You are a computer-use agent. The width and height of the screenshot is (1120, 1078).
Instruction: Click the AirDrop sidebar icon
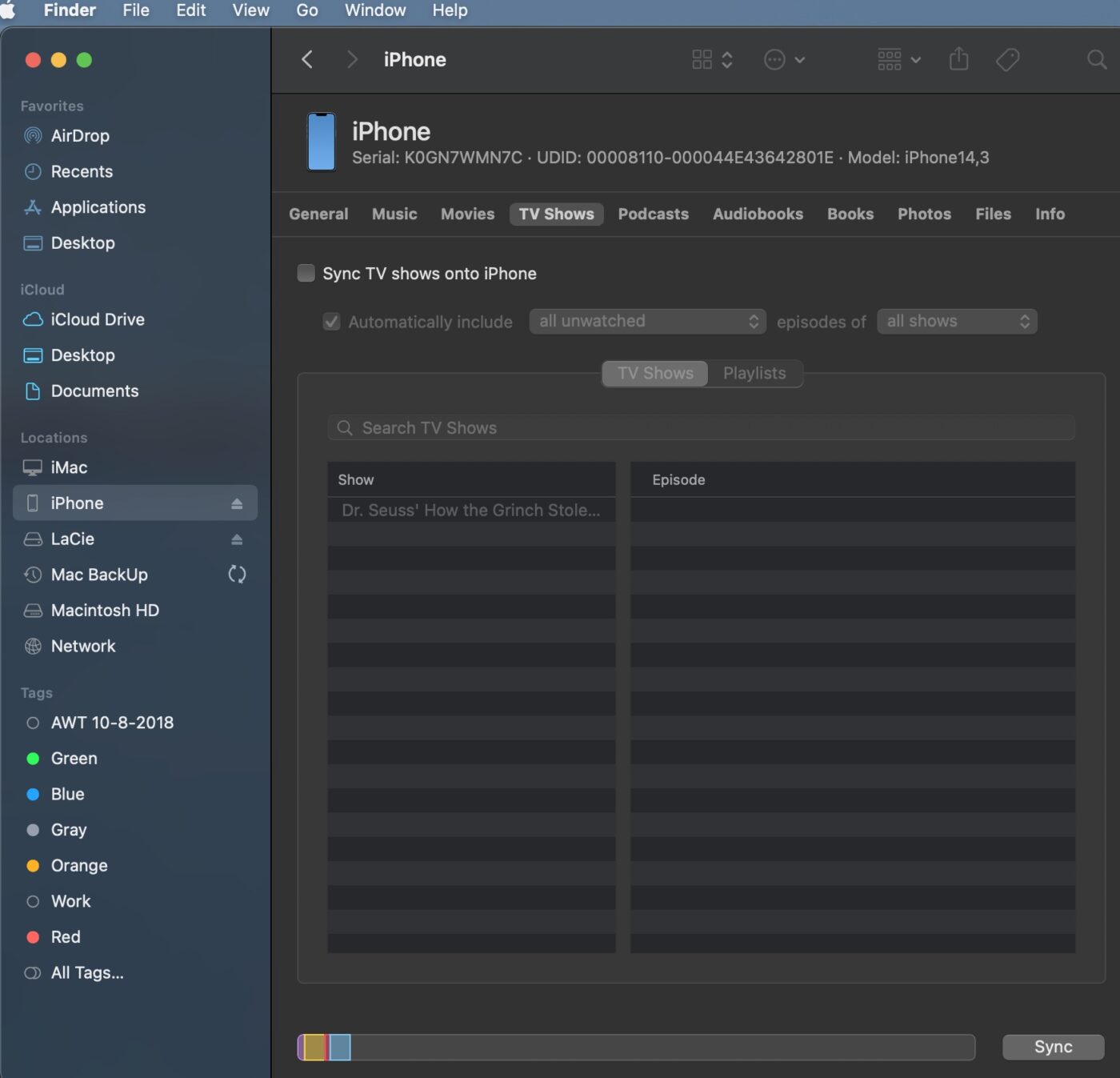pos(33,136)
